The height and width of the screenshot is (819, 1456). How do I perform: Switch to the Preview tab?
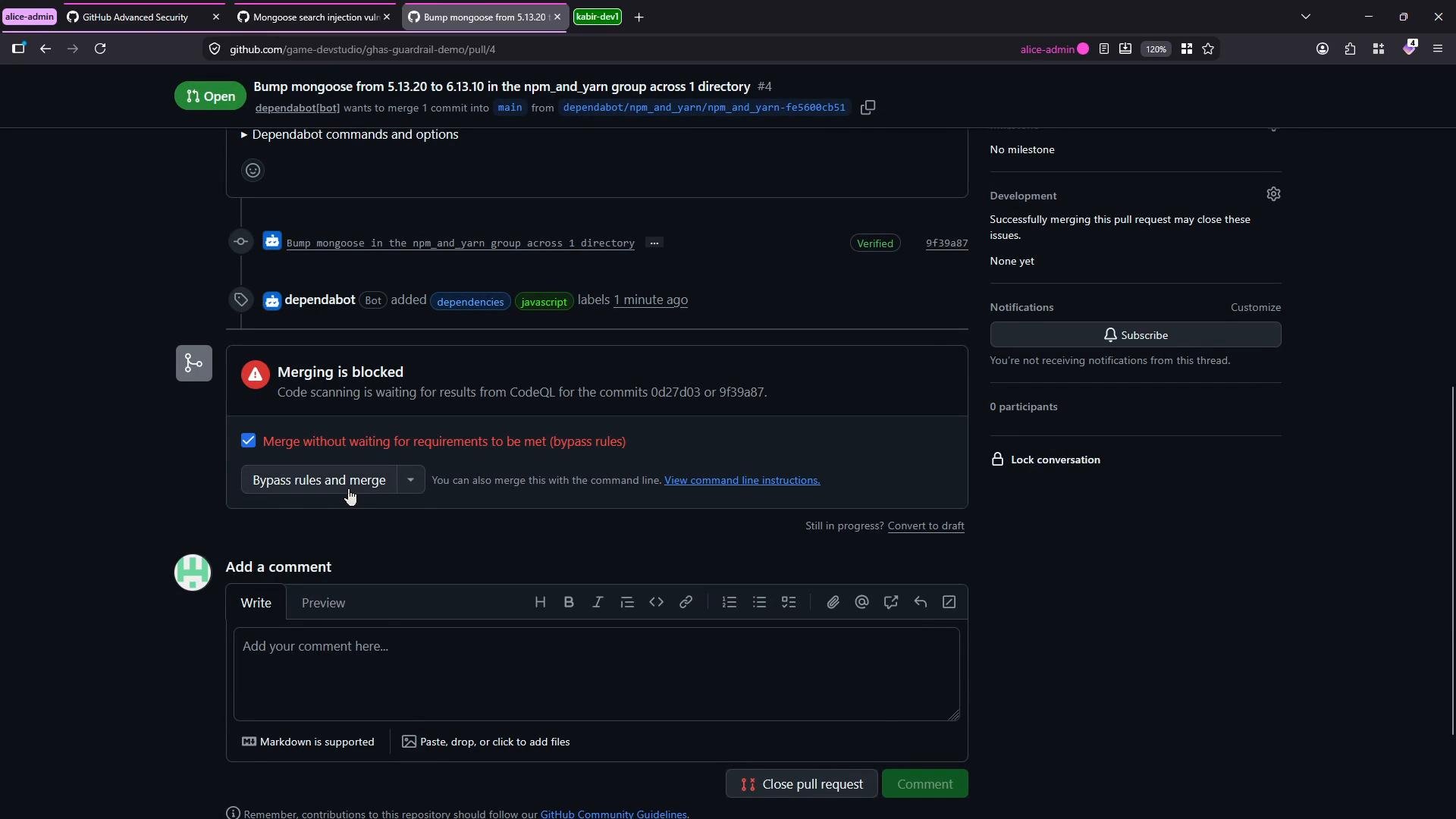[323, 603]
